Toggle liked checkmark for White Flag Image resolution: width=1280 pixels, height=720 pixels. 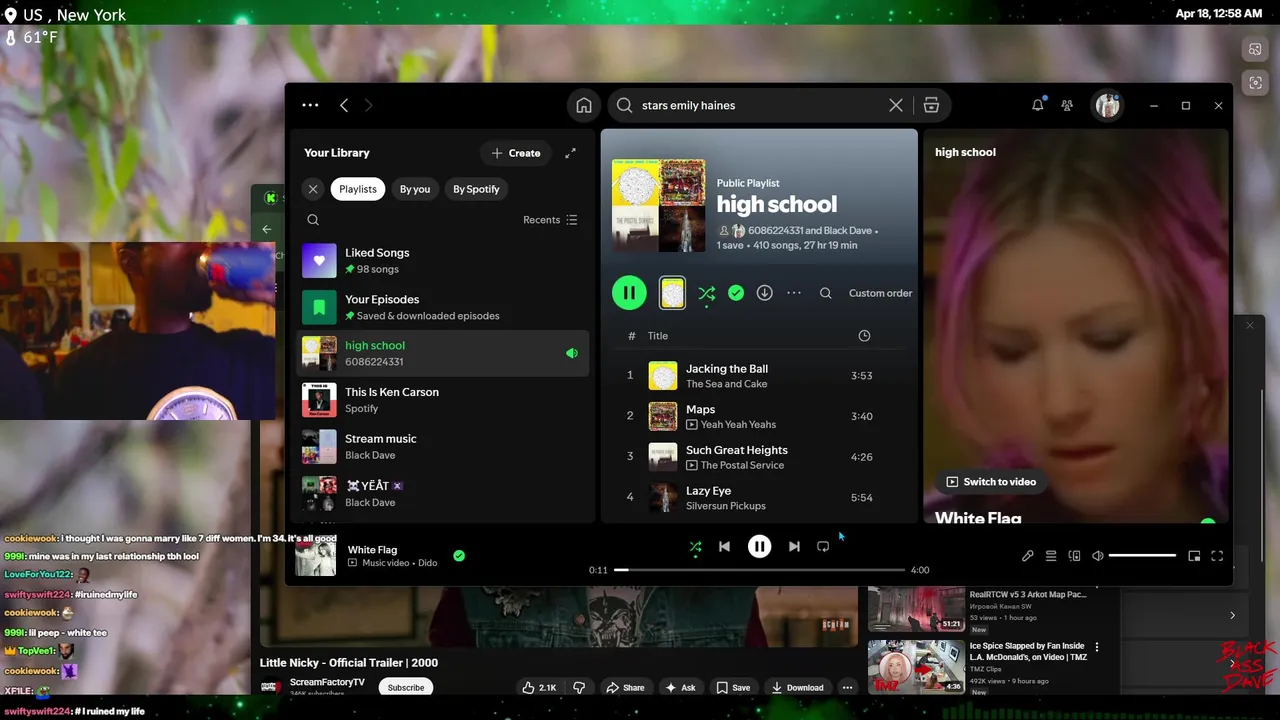pos(459,556)
